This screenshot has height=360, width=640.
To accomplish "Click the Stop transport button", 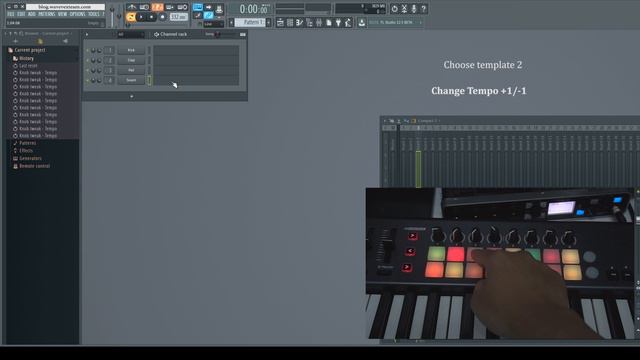I will (151, 17).
